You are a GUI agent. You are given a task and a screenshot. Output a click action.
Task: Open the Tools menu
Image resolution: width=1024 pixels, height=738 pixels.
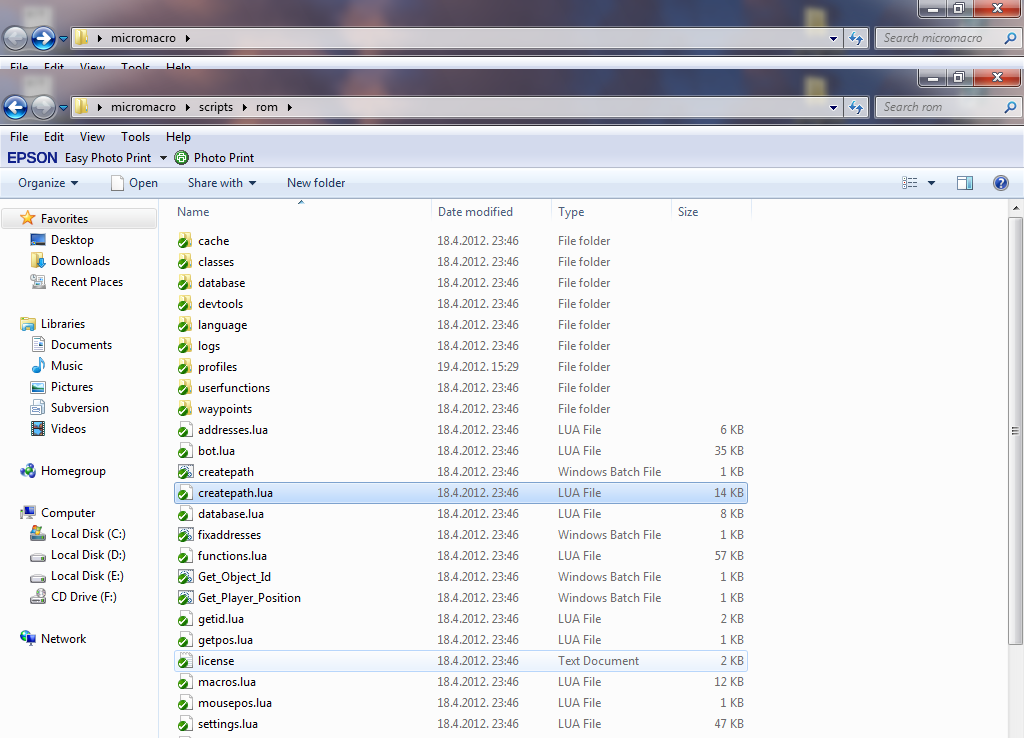pyautogui.click(x=135, y=137)
